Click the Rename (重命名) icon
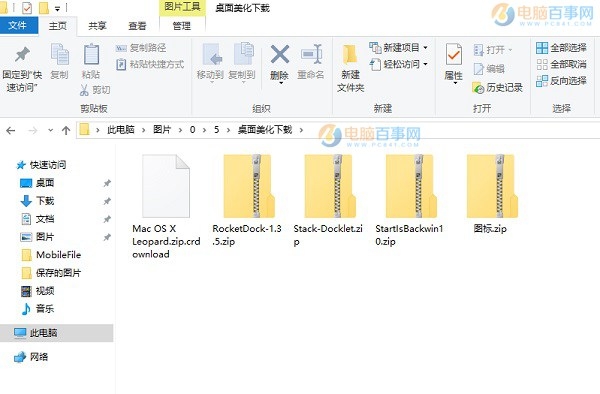Image resolution: width=600 pixels, height=394 pixels. pyautogui.click(x=311, y=54)
